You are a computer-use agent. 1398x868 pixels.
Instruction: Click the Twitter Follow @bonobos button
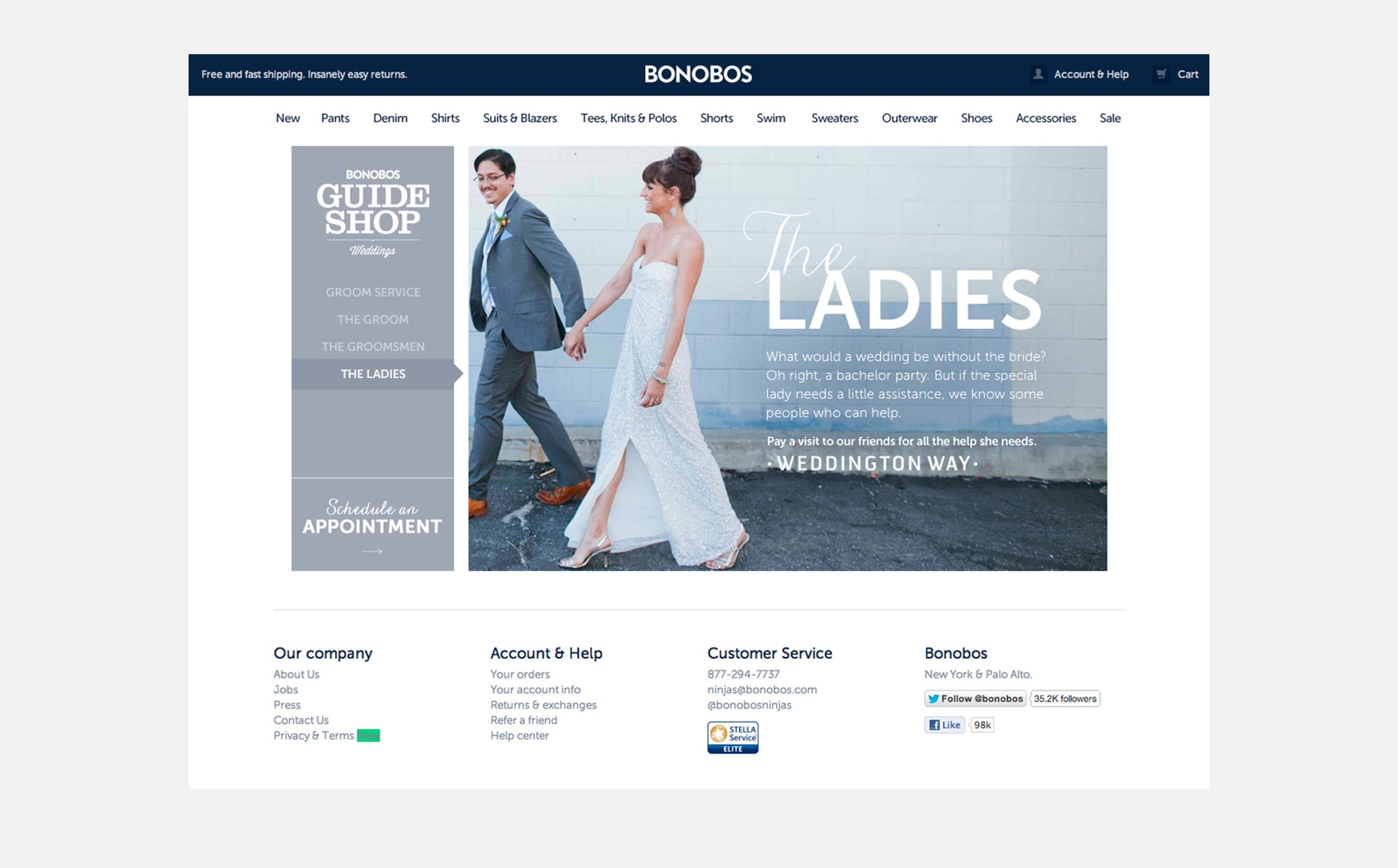pos(975,699)
